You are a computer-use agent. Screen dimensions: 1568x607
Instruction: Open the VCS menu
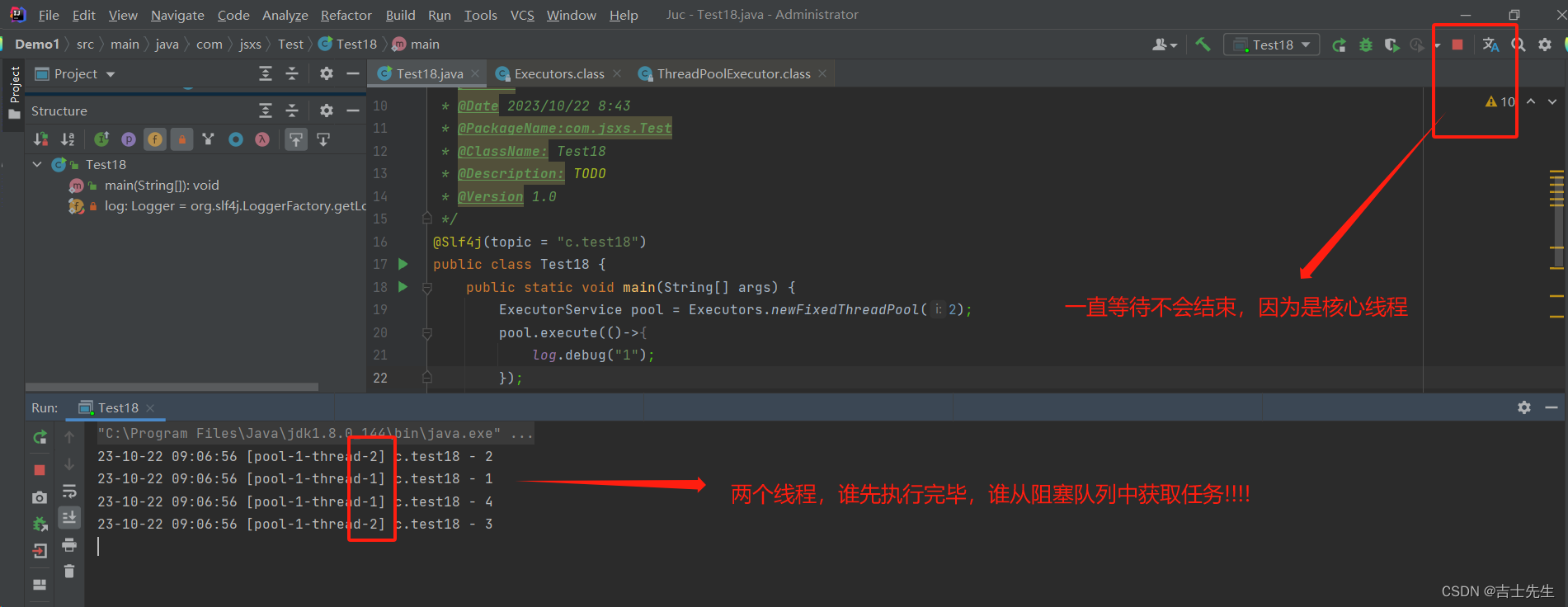coord(522,15)
